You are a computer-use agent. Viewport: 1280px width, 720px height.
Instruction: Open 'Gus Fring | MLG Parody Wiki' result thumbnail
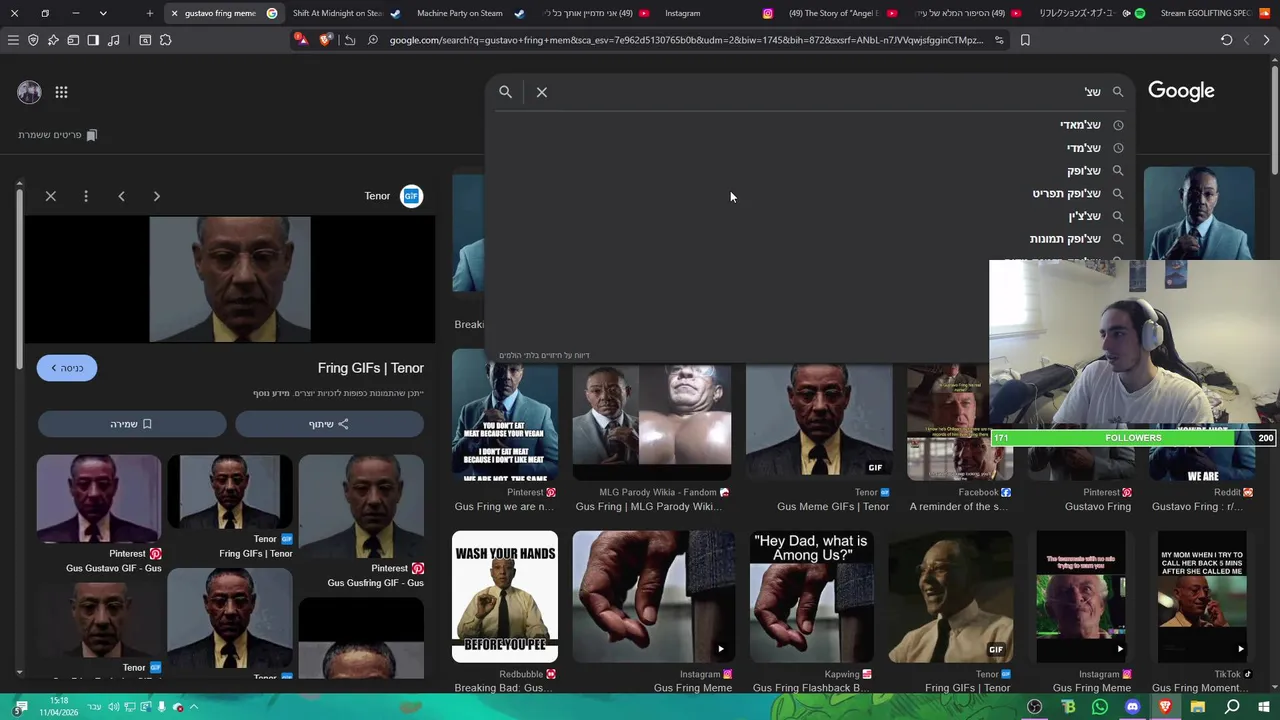pos(652,423)
